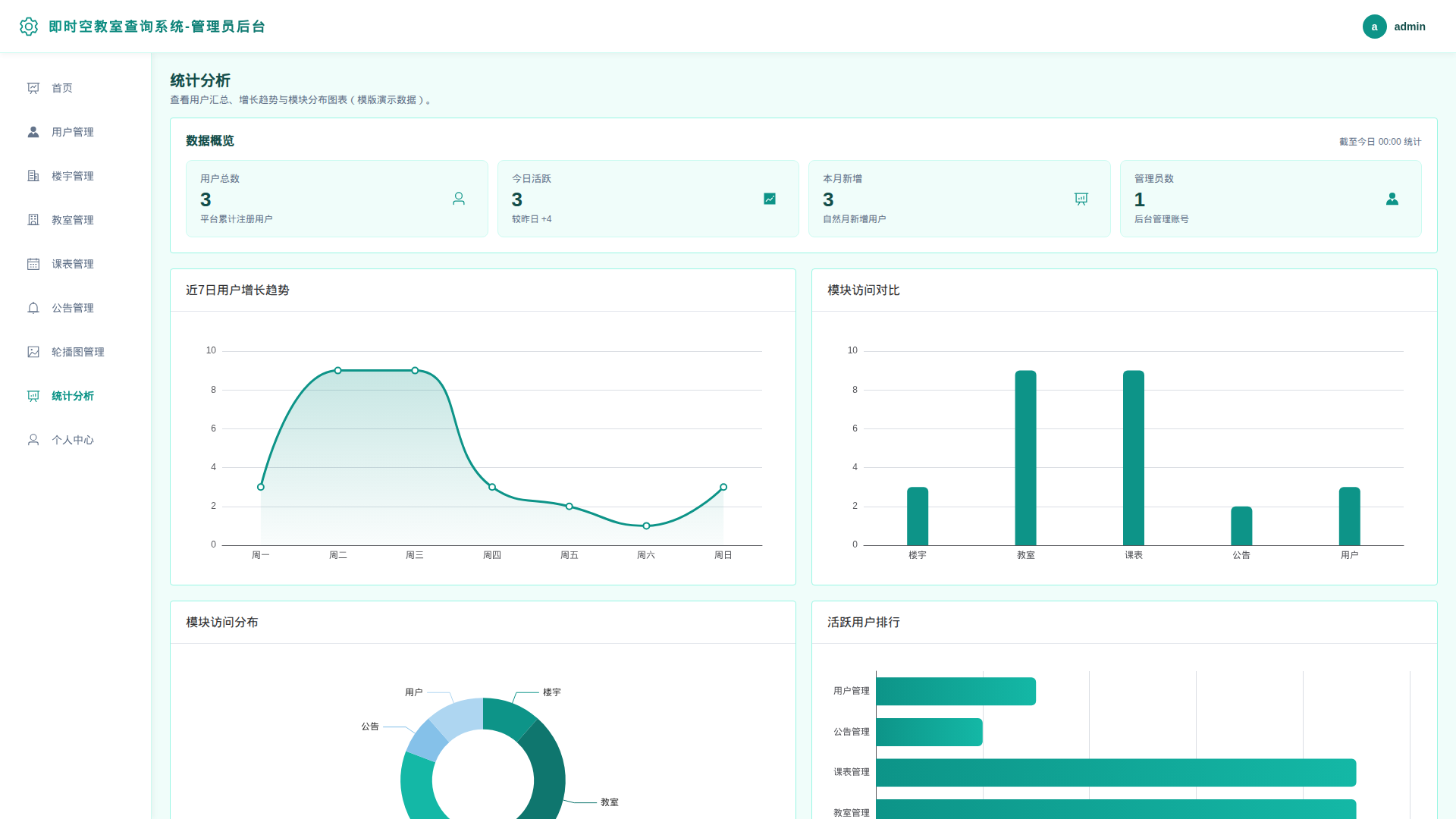Click the person icon in 管理员数 card
The image size is (1456, 819).
pyautogui.click(x=1392, y=199)
